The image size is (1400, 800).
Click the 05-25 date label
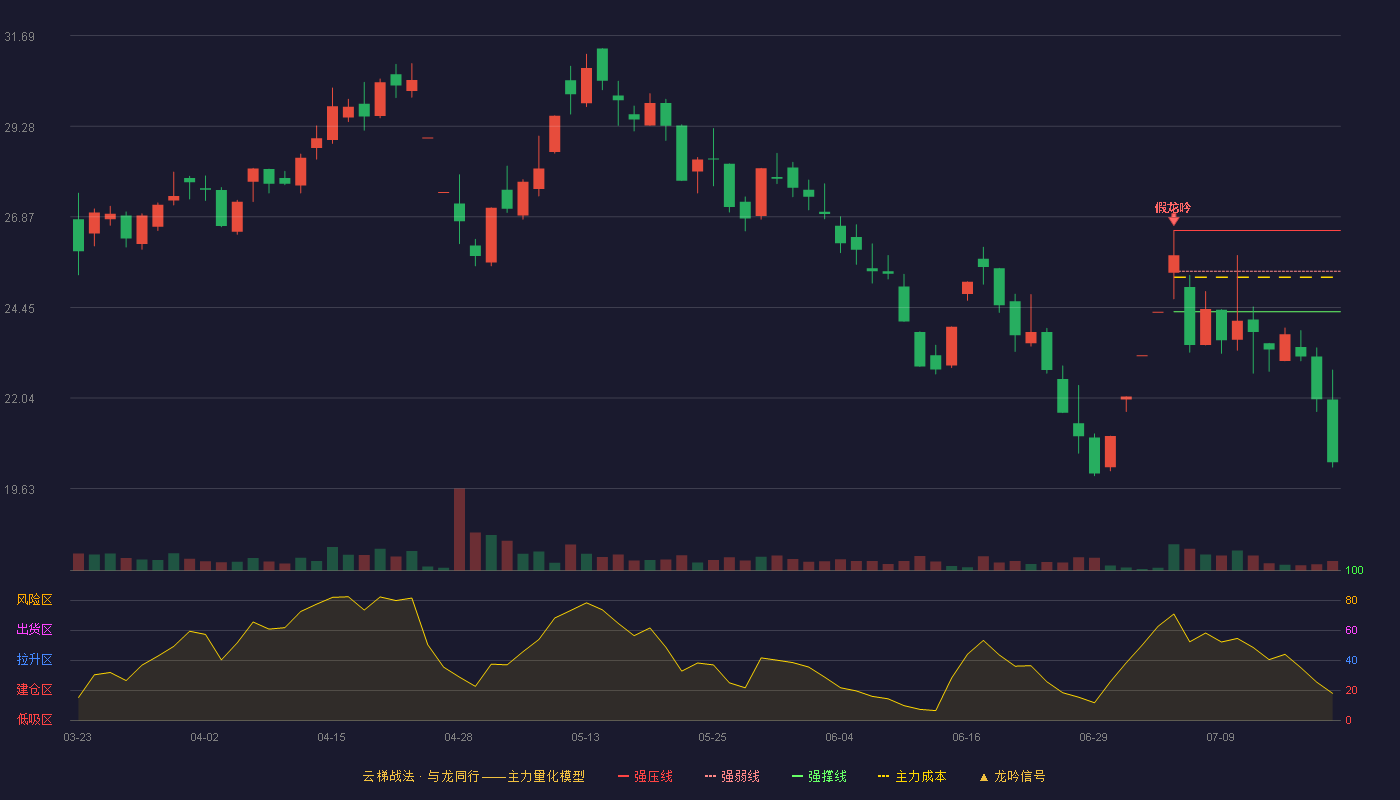[712, 737]
